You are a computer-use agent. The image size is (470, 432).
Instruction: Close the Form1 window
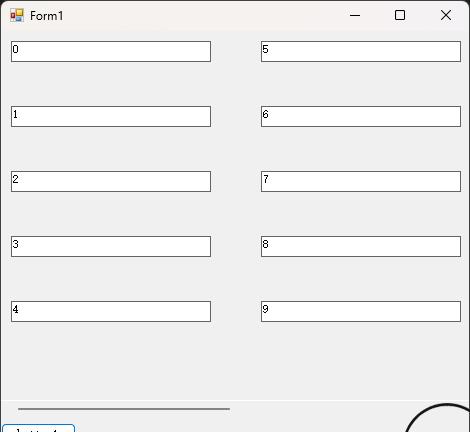[446, 15]
